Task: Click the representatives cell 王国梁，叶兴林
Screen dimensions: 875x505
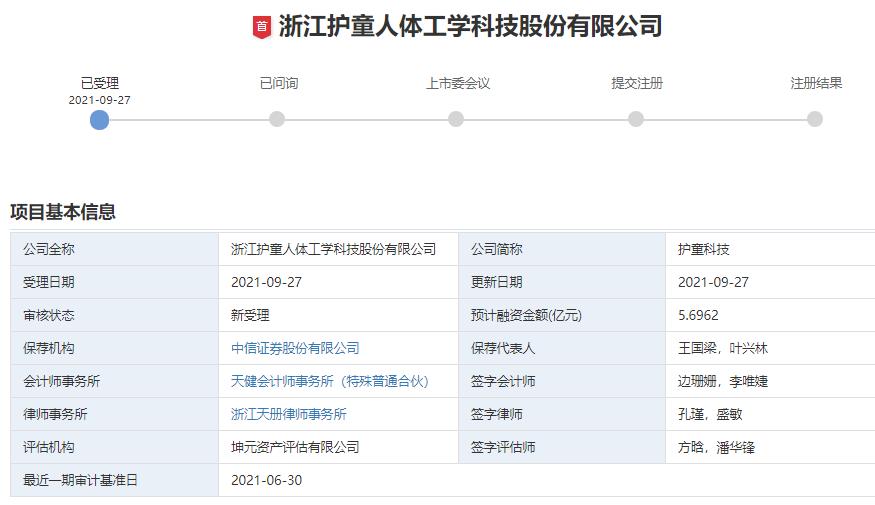Action: tap(770, 348)
